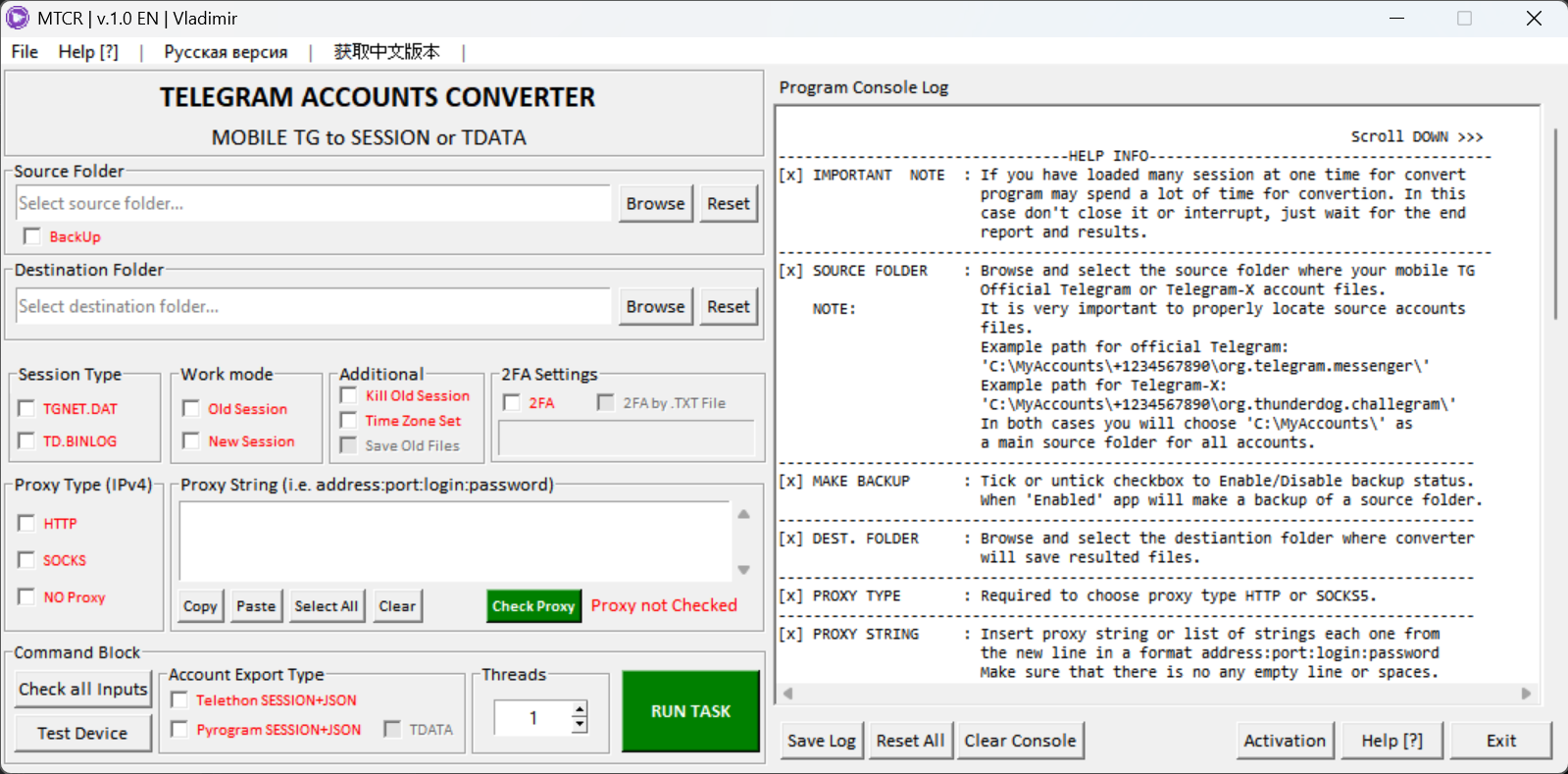Open the Help [?] menu
Screen dimensions: 1568x774
[x=88, y=52]
